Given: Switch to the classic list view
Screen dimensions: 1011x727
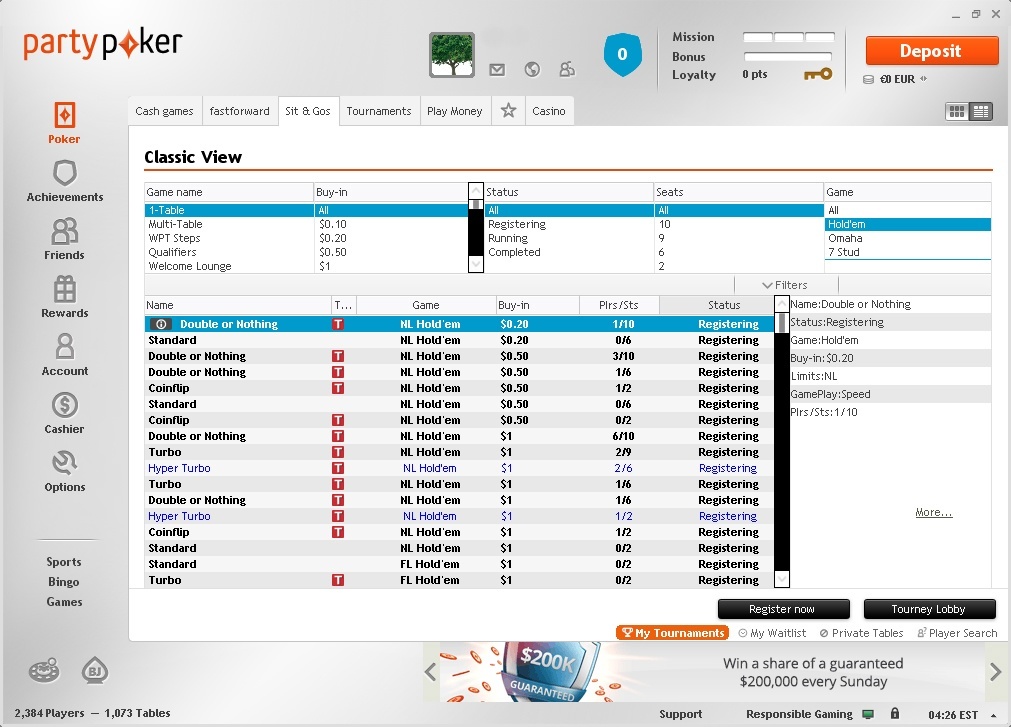Looking at the screenshot, I should (x=981, y=111).
